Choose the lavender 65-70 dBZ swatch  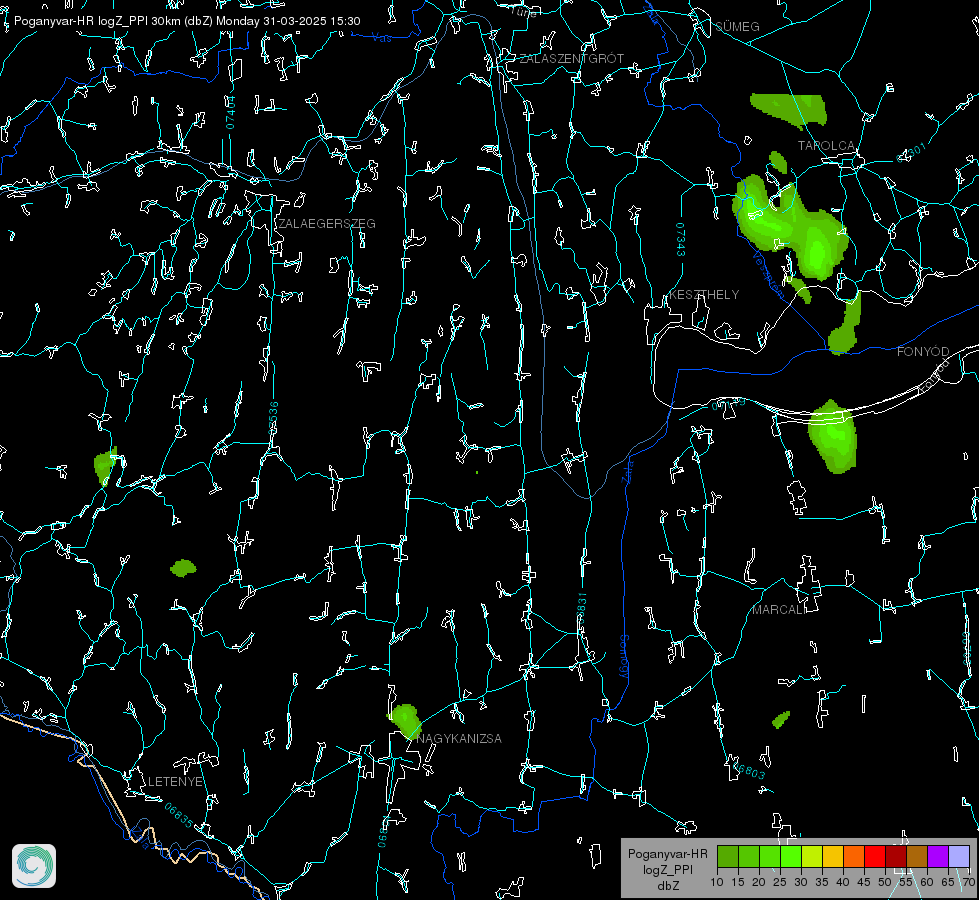tap(958, 856)
